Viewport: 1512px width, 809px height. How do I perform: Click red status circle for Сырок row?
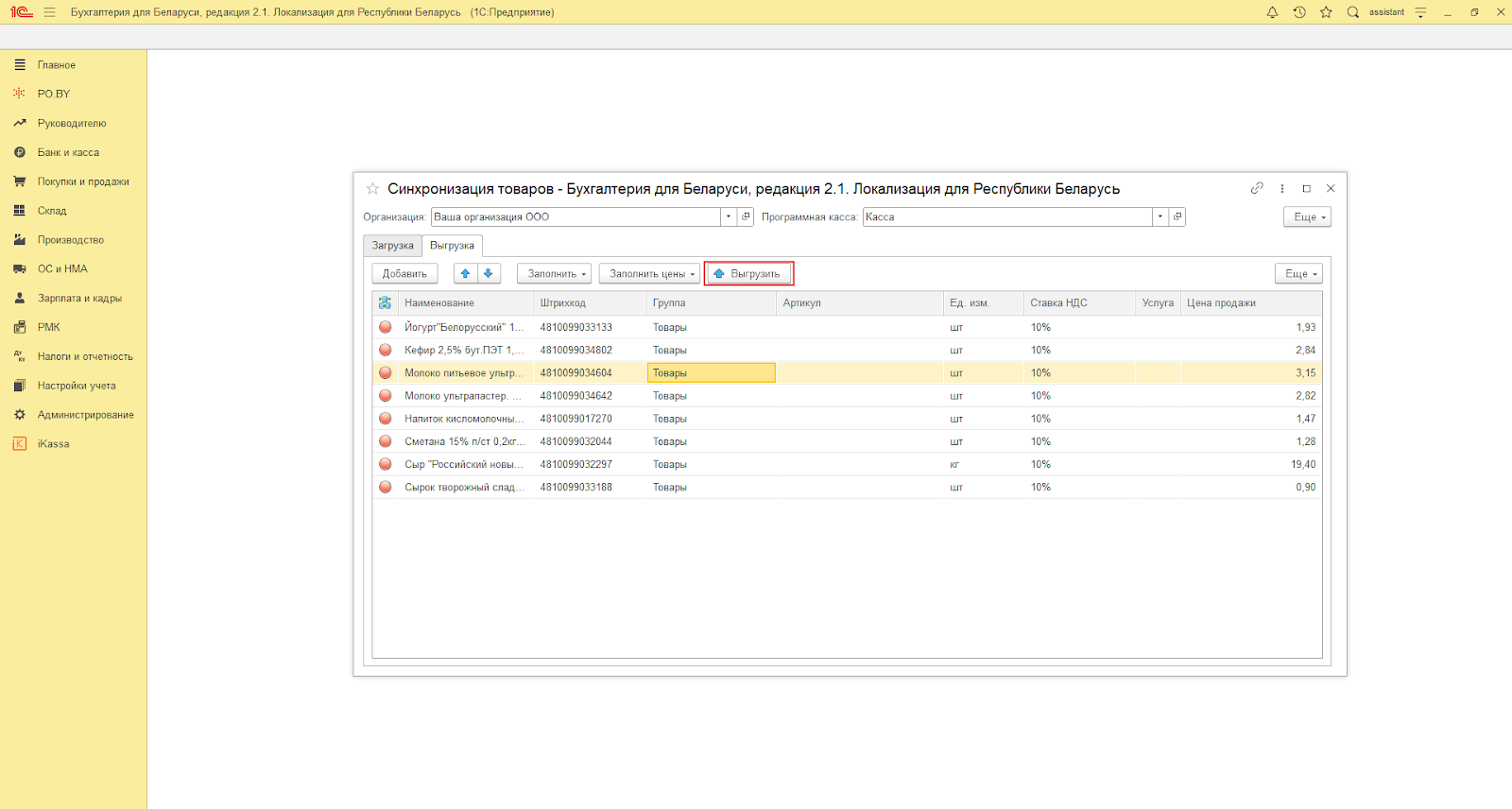pyautogui.click(x=385, y=487)
